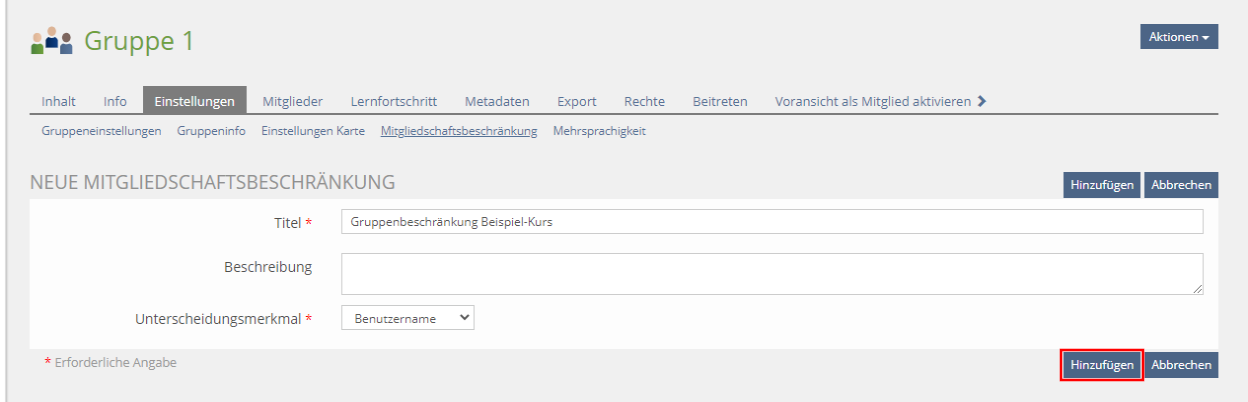
Task: Click the chevron arrow after Voransicht als Mitglied
Action: coord(982,101)
